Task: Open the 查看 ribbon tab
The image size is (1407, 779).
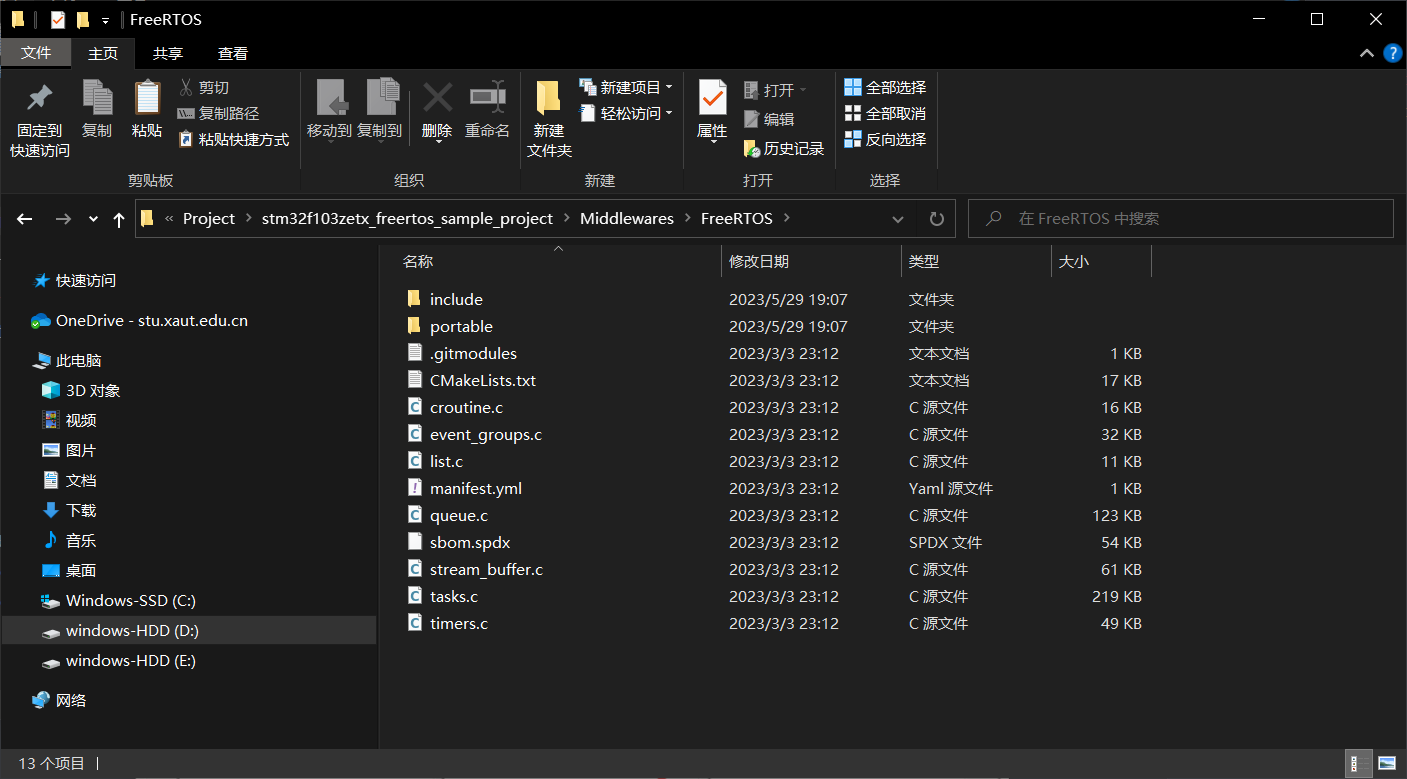Action: 232,54
